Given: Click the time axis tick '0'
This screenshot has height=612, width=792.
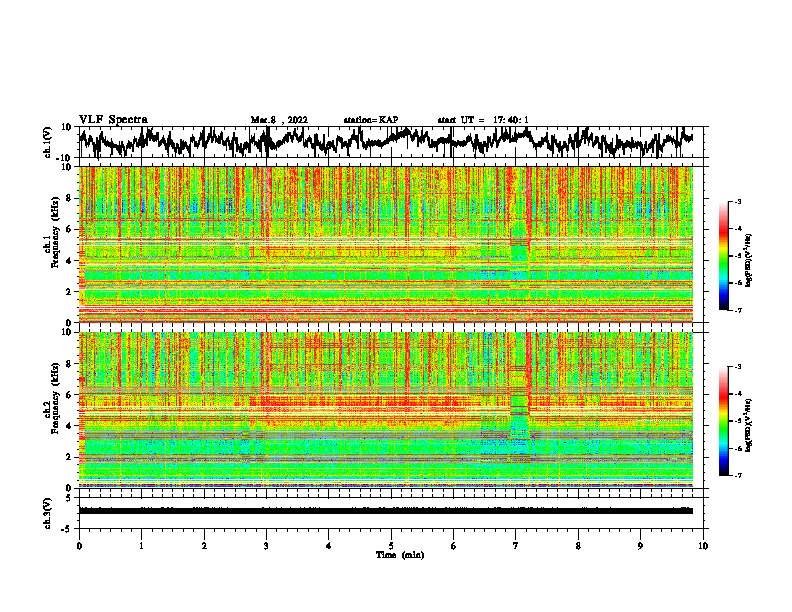Looking at the screenshot, I should click(79, 546).
